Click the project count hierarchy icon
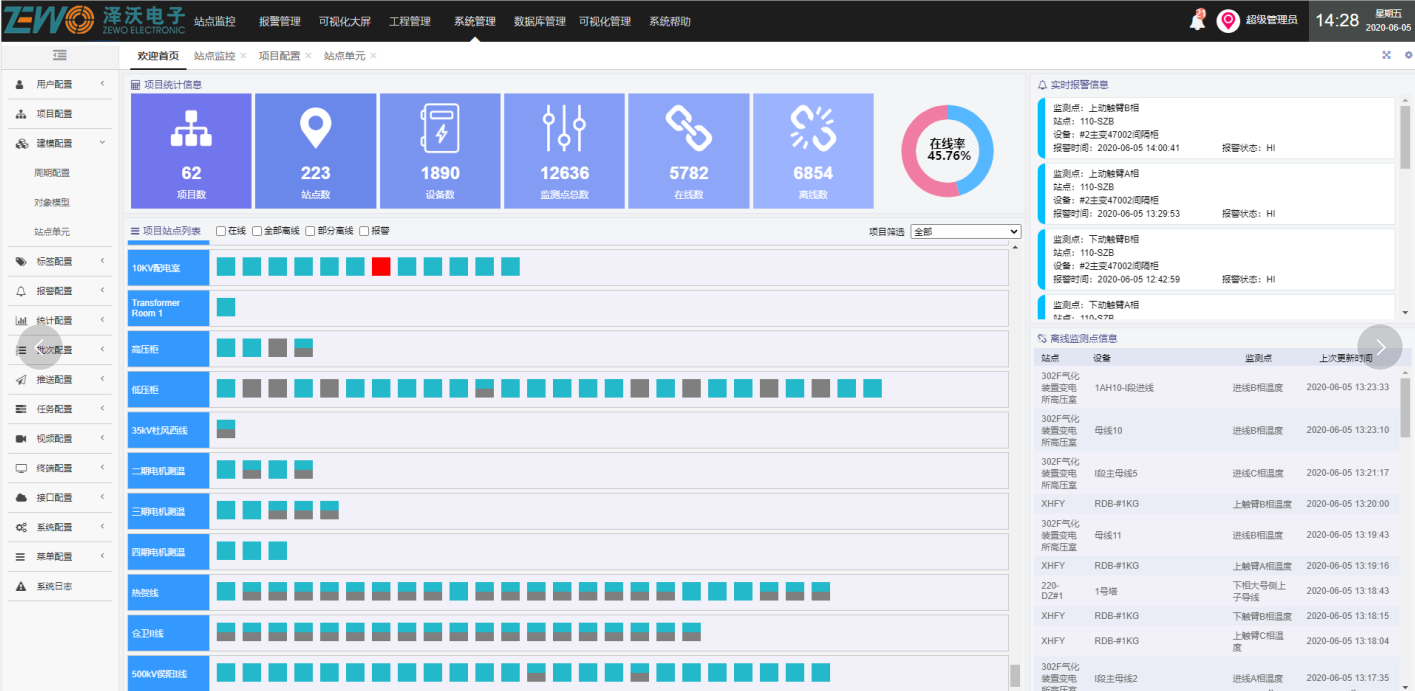This screenshot has height=691, width=1415. click(x=192, y=128)
